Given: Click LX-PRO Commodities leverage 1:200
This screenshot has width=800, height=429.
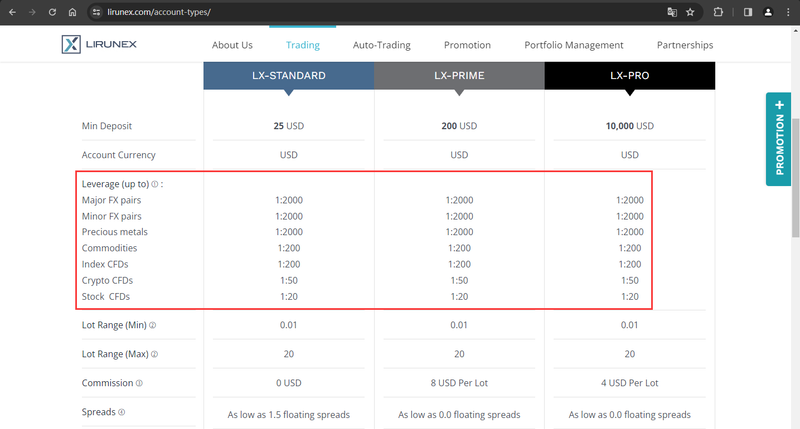Looking at the screenshot, I should pyautogui.click(x=630, y=248).
